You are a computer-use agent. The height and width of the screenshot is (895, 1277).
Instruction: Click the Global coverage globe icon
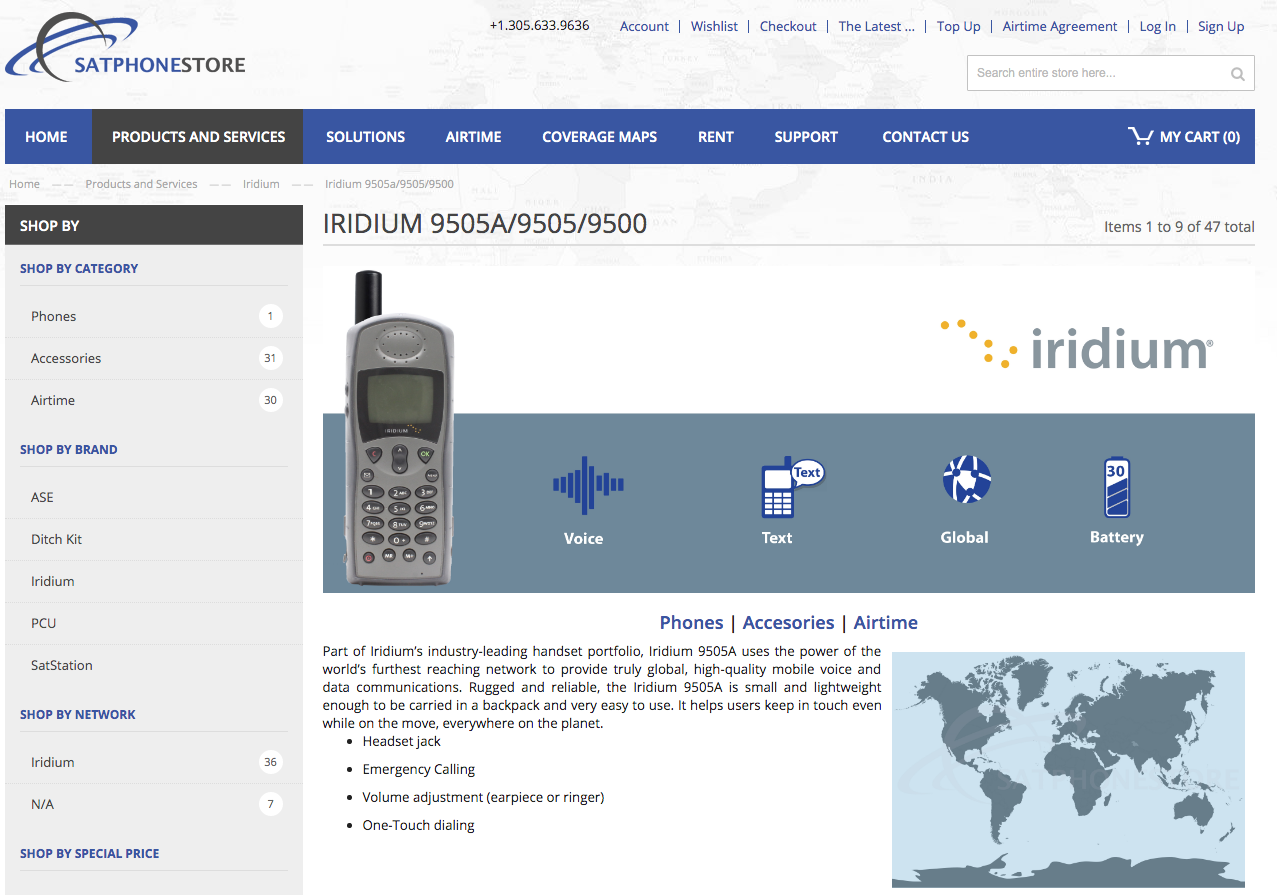coord(967,480)
